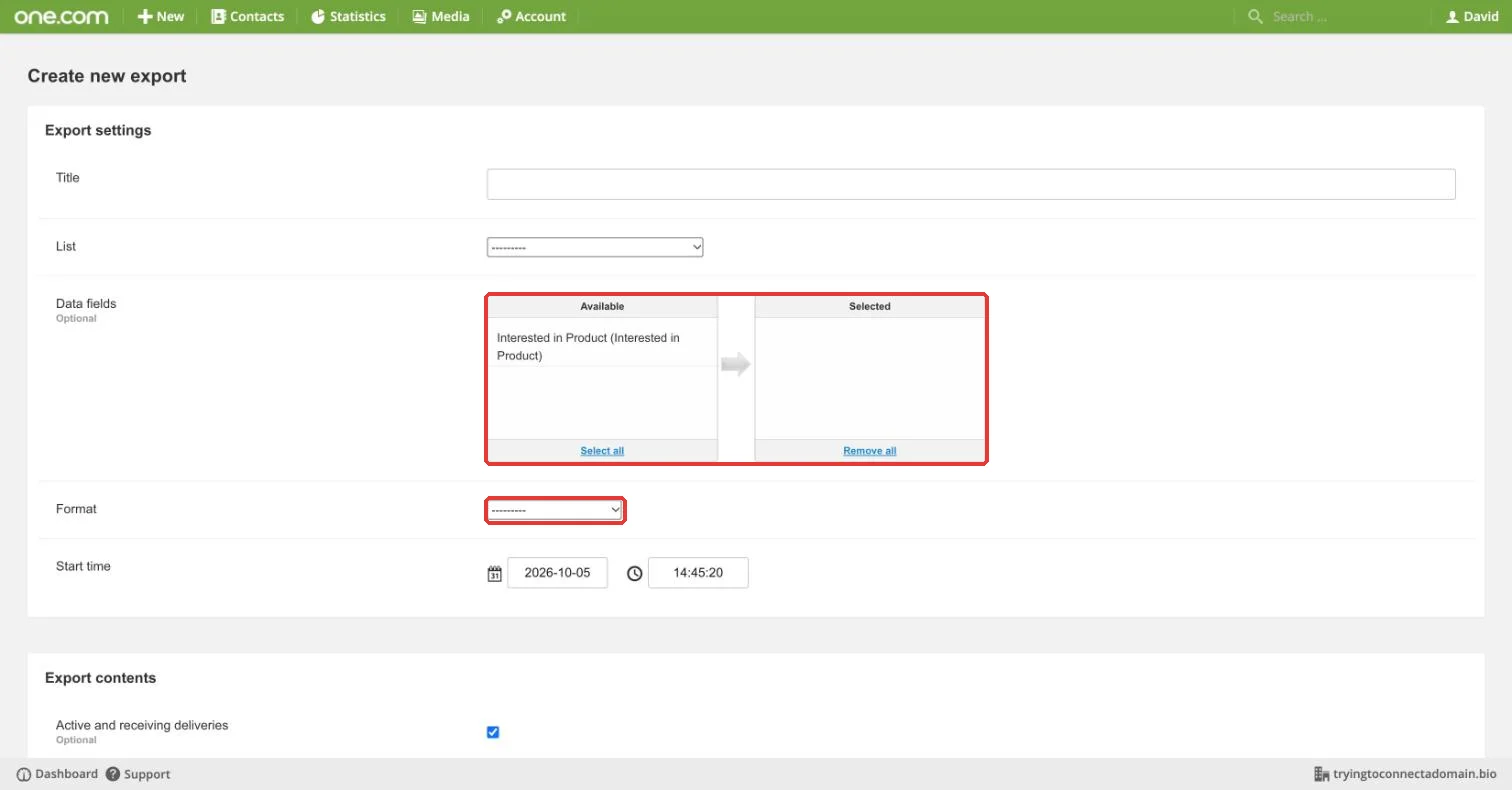The width and height of the screenshot is (1512, 790).
Task: Expand the Format dropdown
Action: click(556, 510)
